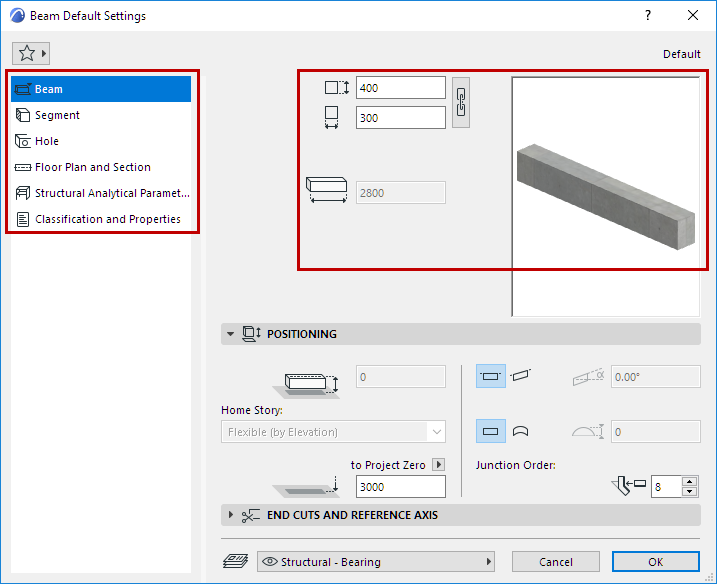Click the elevation to project zero icon
The height and width of the screenshot is (584, 717).
pos(306,488)
